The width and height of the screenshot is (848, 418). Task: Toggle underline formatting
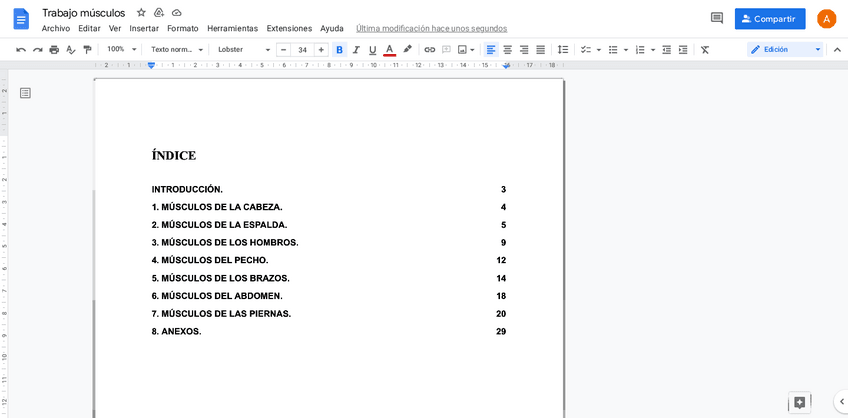373,50
